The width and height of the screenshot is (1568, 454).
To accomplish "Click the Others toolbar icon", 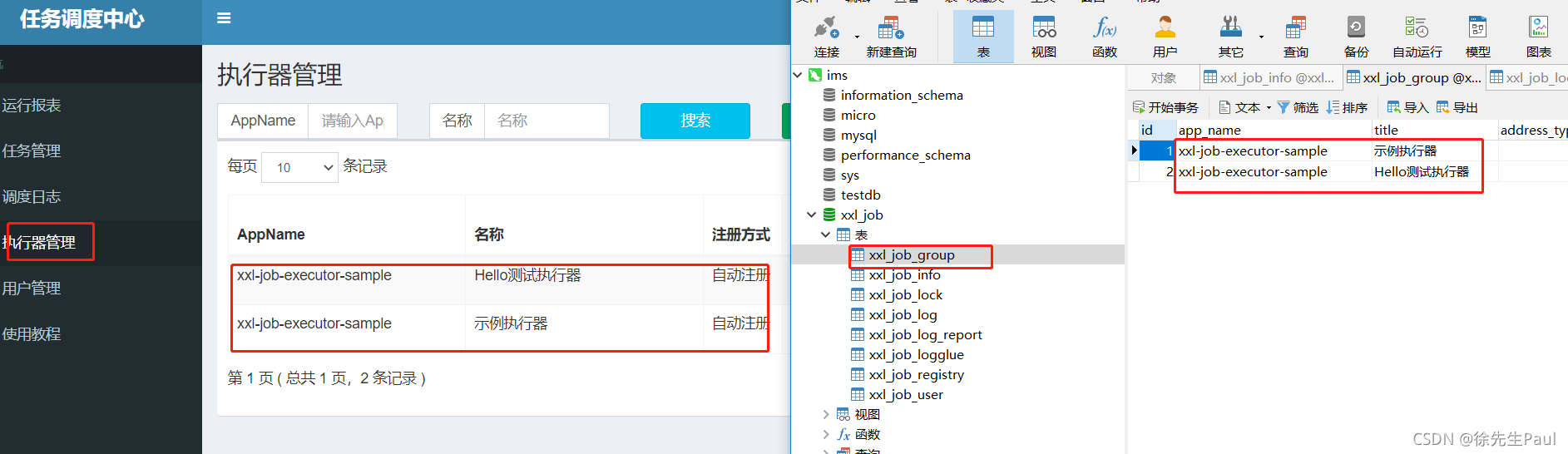I will pyautogui.click(x=1231, y=36).
